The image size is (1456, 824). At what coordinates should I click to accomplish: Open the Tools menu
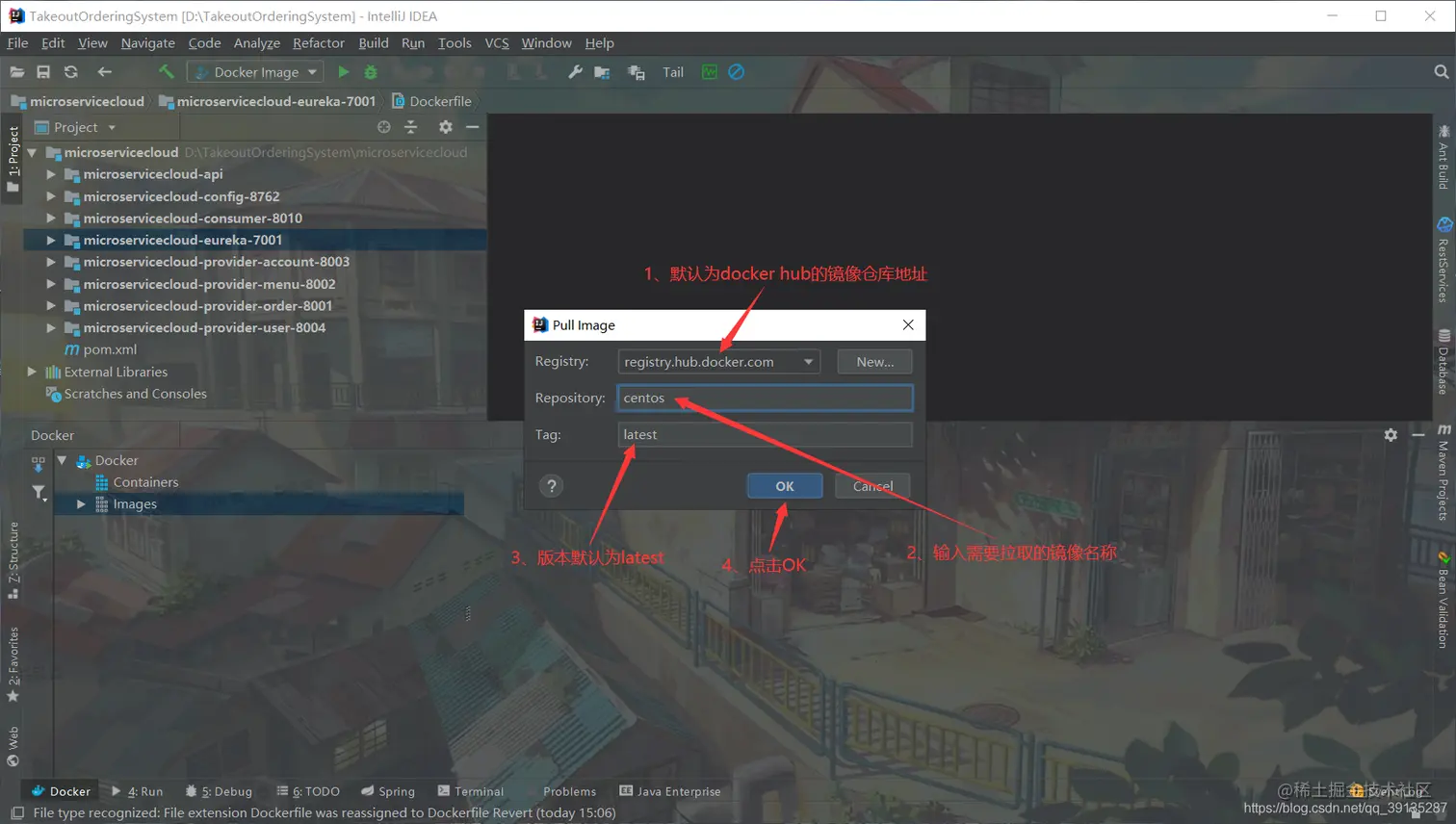pos(455,43)
